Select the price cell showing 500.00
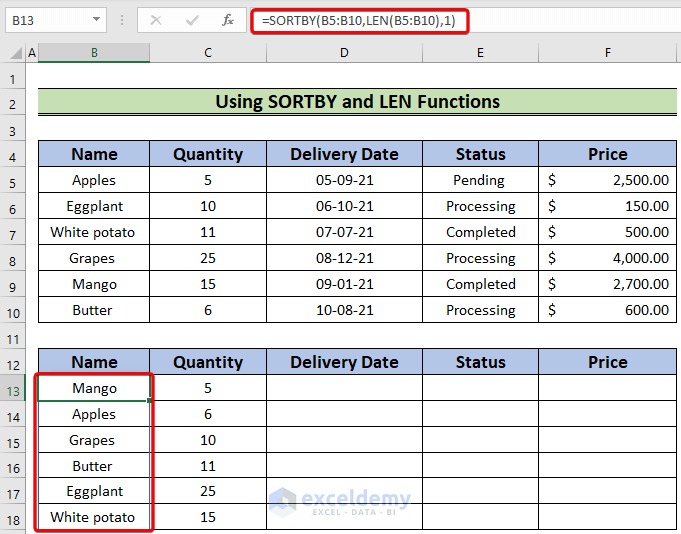Viewport: 681px width, 534px height. 607,232
